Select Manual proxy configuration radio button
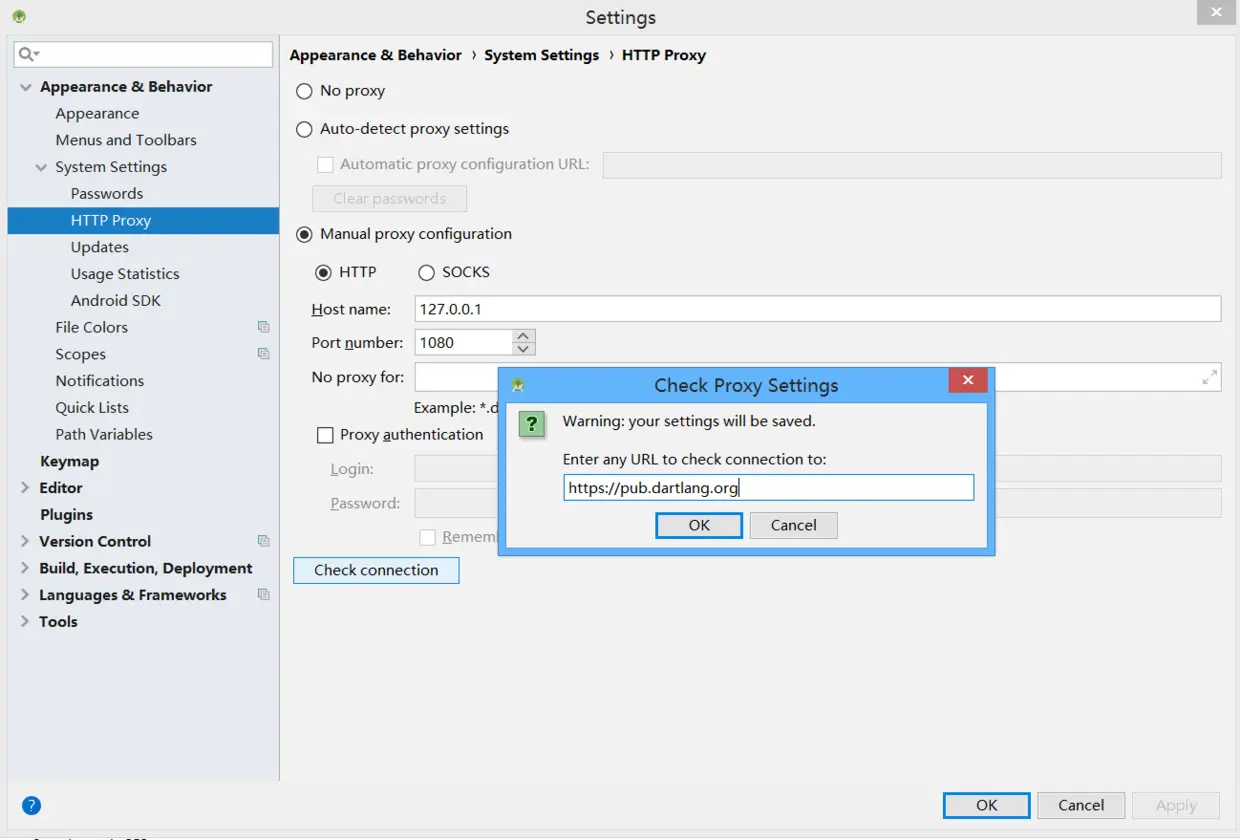Viewport: 1240px width, 840px height. pos(304,234)
